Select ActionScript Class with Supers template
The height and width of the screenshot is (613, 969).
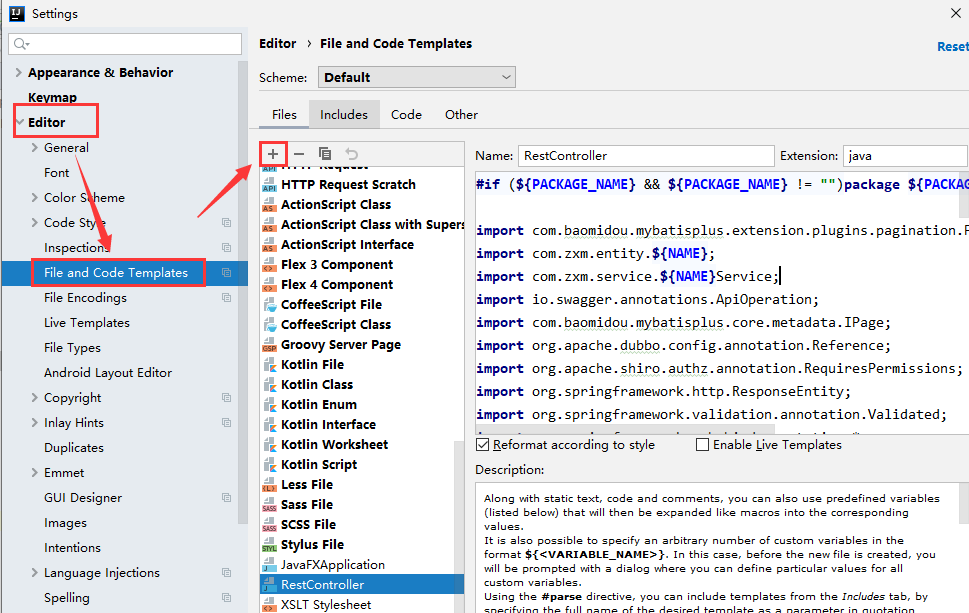point(372,225)
